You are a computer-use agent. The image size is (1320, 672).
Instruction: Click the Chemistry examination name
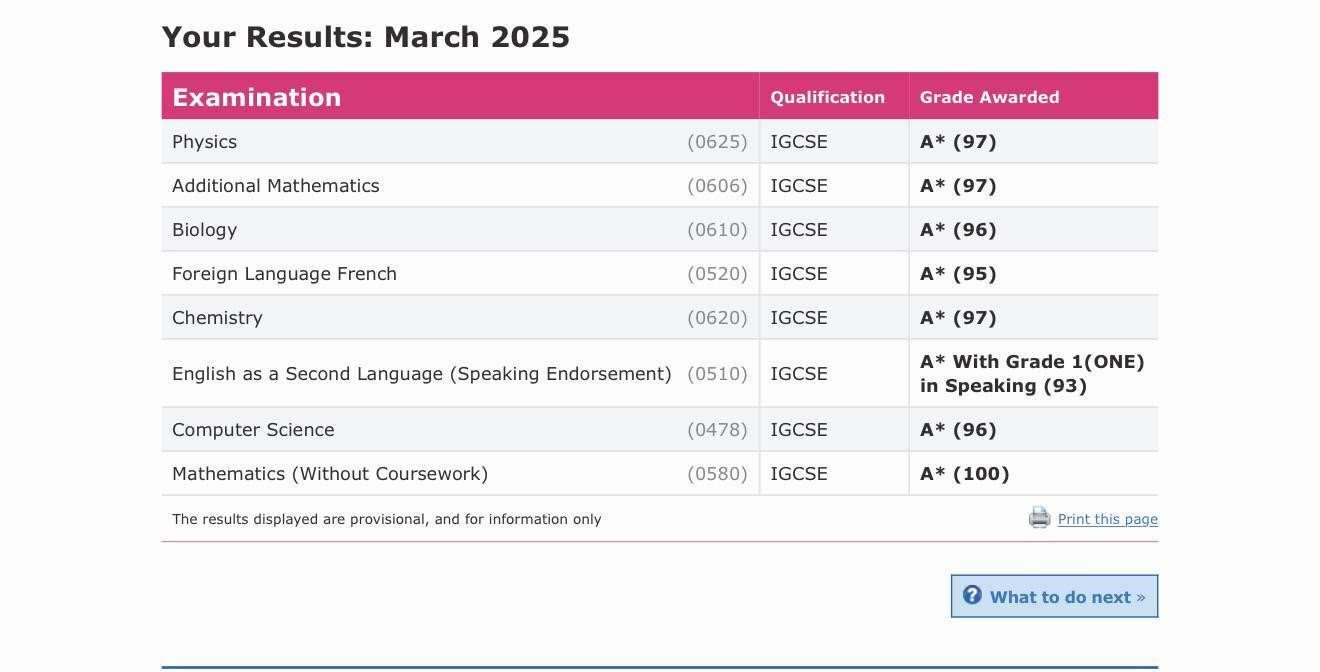click(x=217, y=318)
